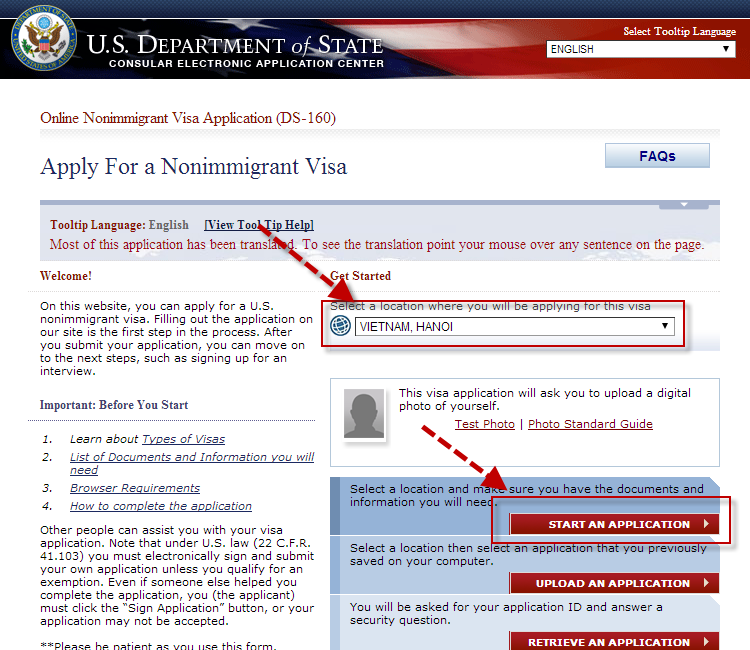
Task: Click arrow icon on Upload An Application
Action: [706, 583]
